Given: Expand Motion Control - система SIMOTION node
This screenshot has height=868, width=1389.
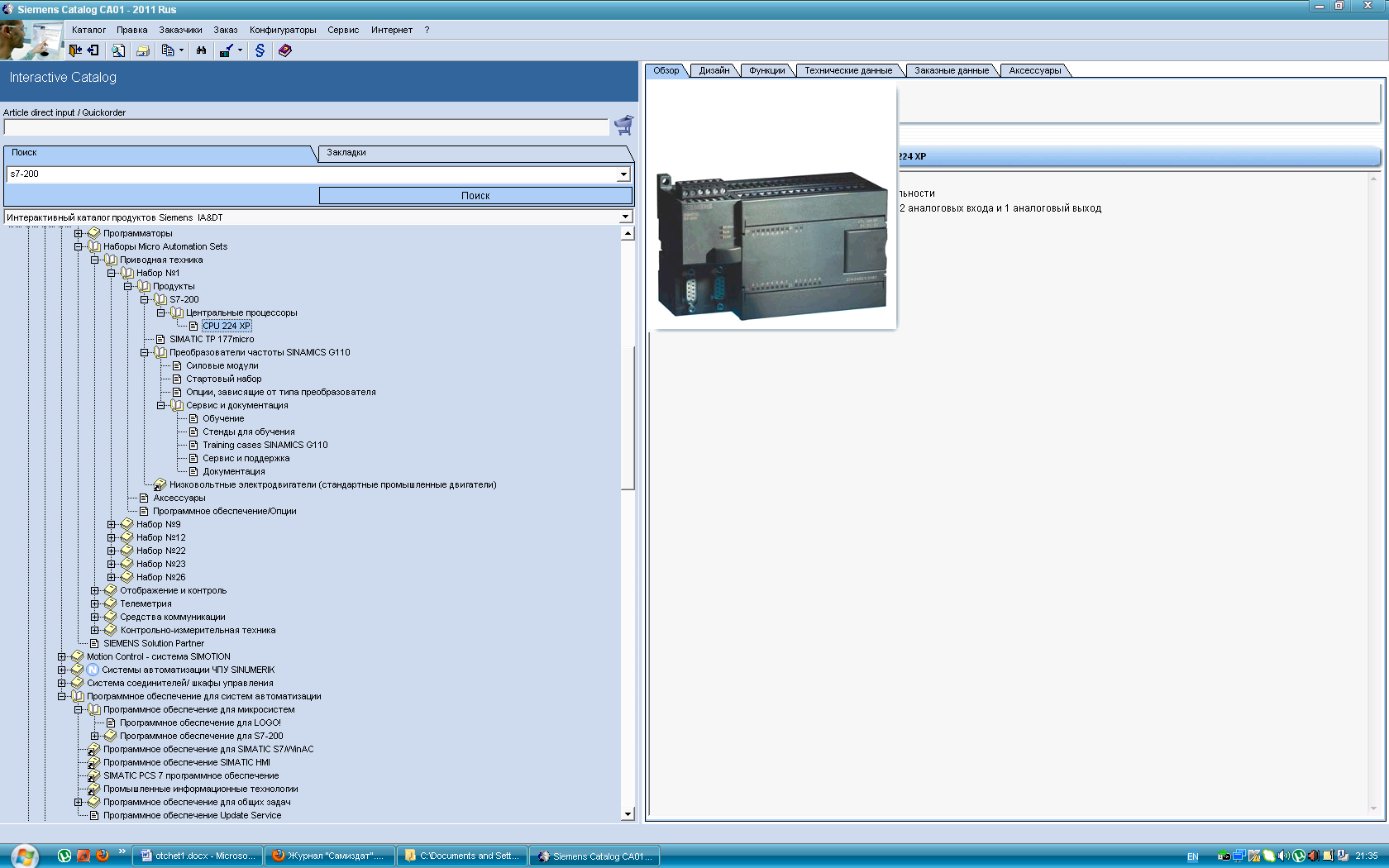Looking at the screenshot, I should [62, 656].
